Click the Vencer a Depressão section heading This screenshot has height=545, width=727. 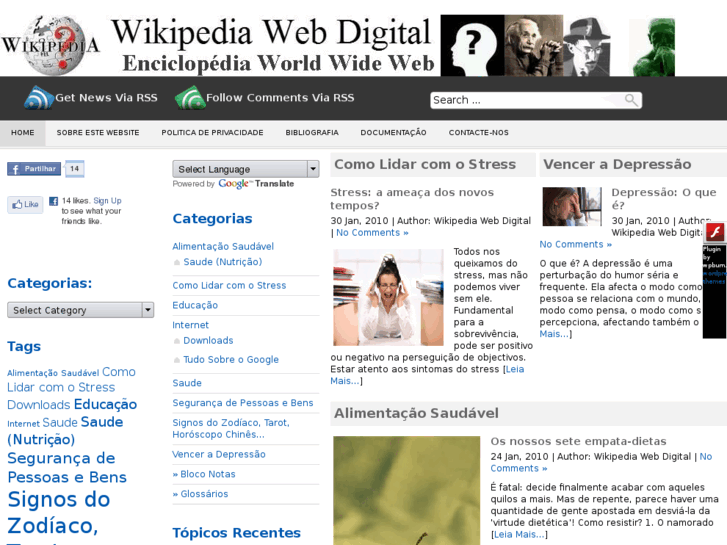pos(617,164)
